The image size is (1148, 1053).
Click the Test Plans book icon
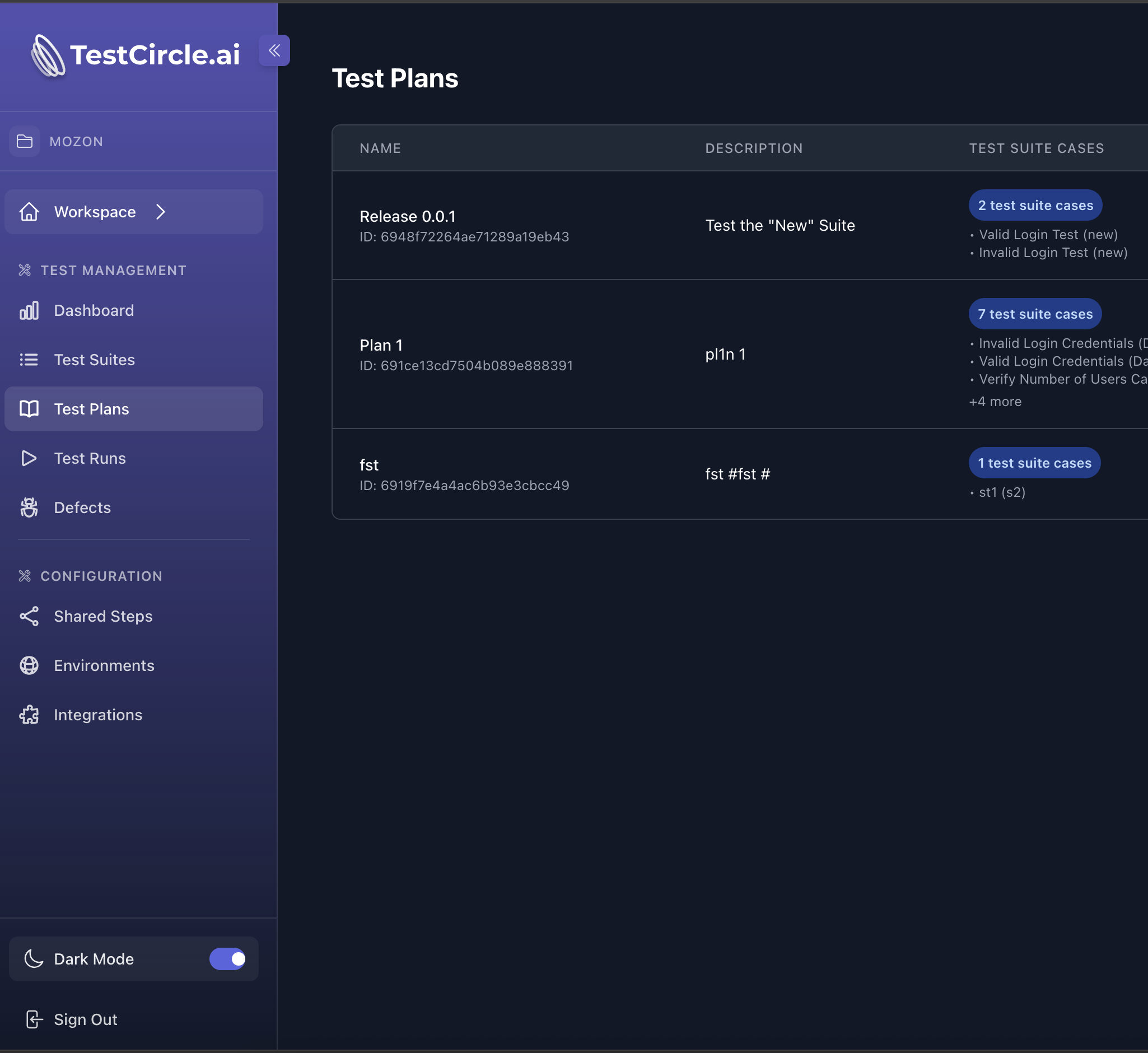[30, 408]
